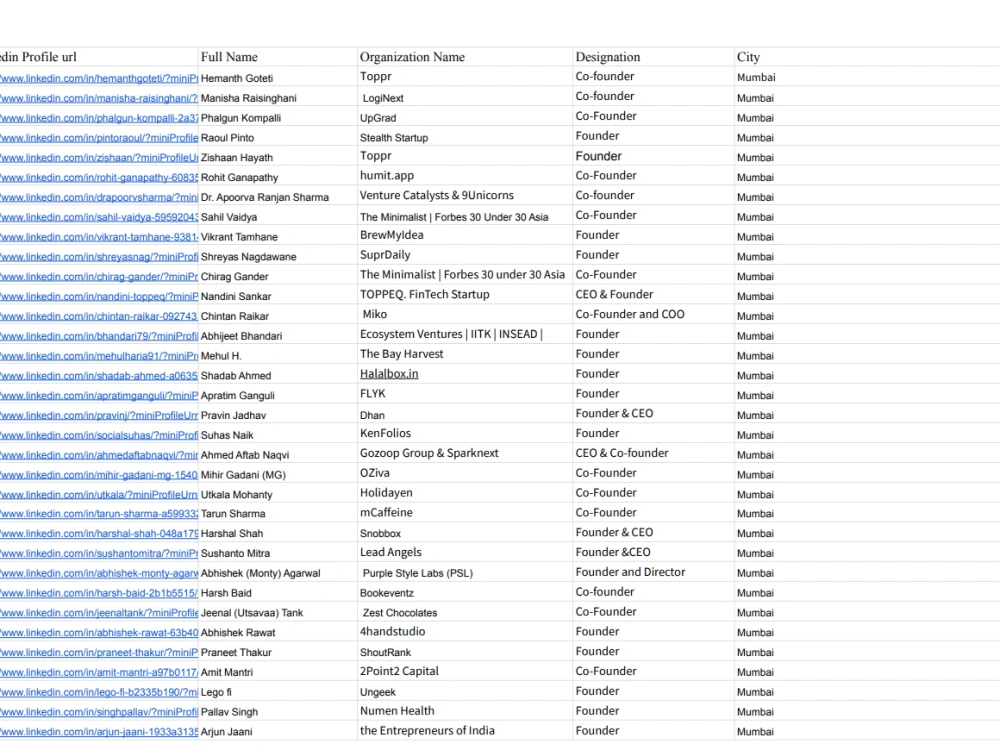Open the harshal-shah LinkedIn link
1000x750 pixels.
[99, 533]
